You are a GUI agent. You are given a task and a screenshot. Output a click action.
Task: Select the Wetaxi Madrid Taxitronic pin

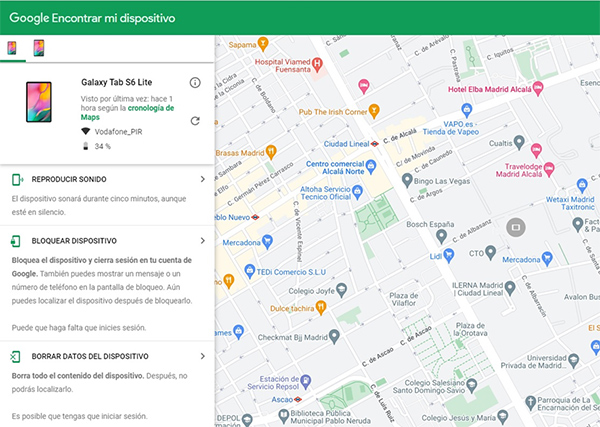point(582,186)
